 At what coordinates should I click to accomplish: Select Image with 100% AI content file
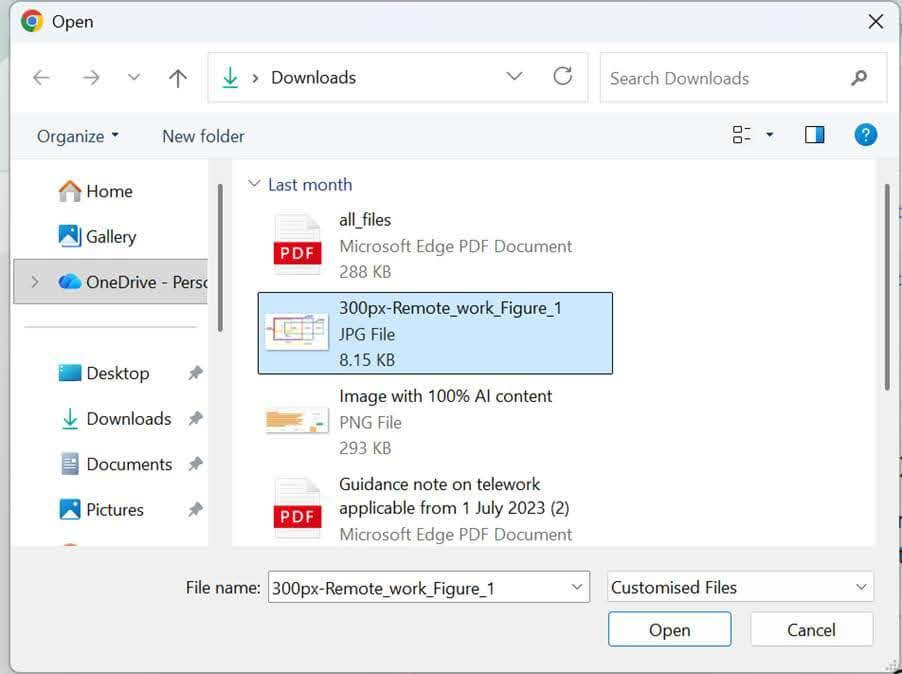click(x=420, y=421)
